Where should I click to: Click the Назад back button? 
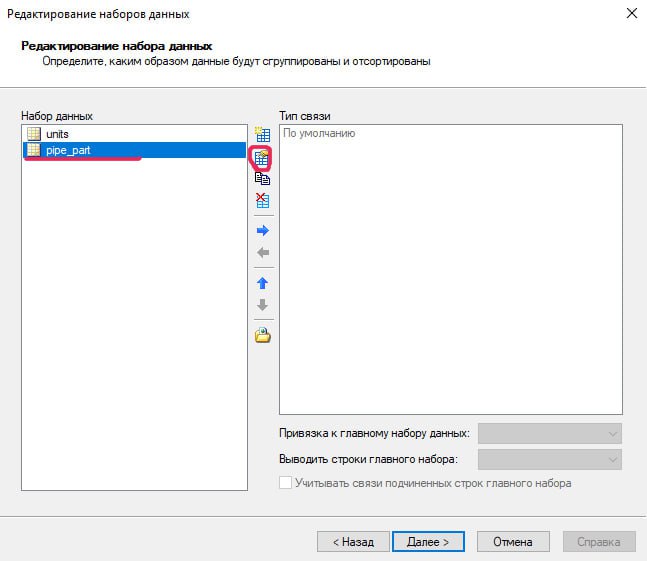(352, 541)
